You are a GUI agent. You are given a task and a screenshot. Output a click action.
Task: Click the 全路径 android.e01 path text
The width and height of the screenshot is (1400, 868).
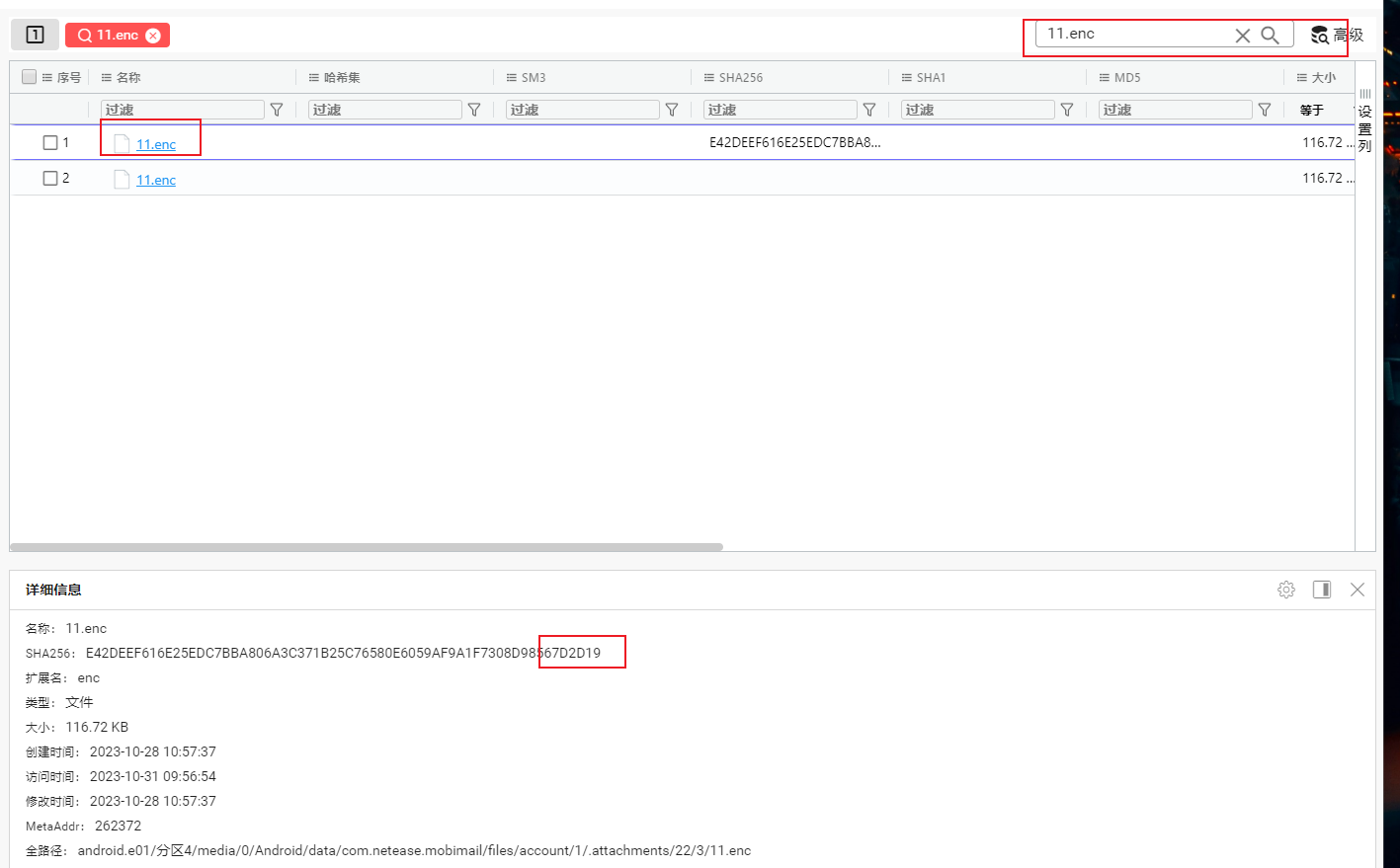[414, 850]
